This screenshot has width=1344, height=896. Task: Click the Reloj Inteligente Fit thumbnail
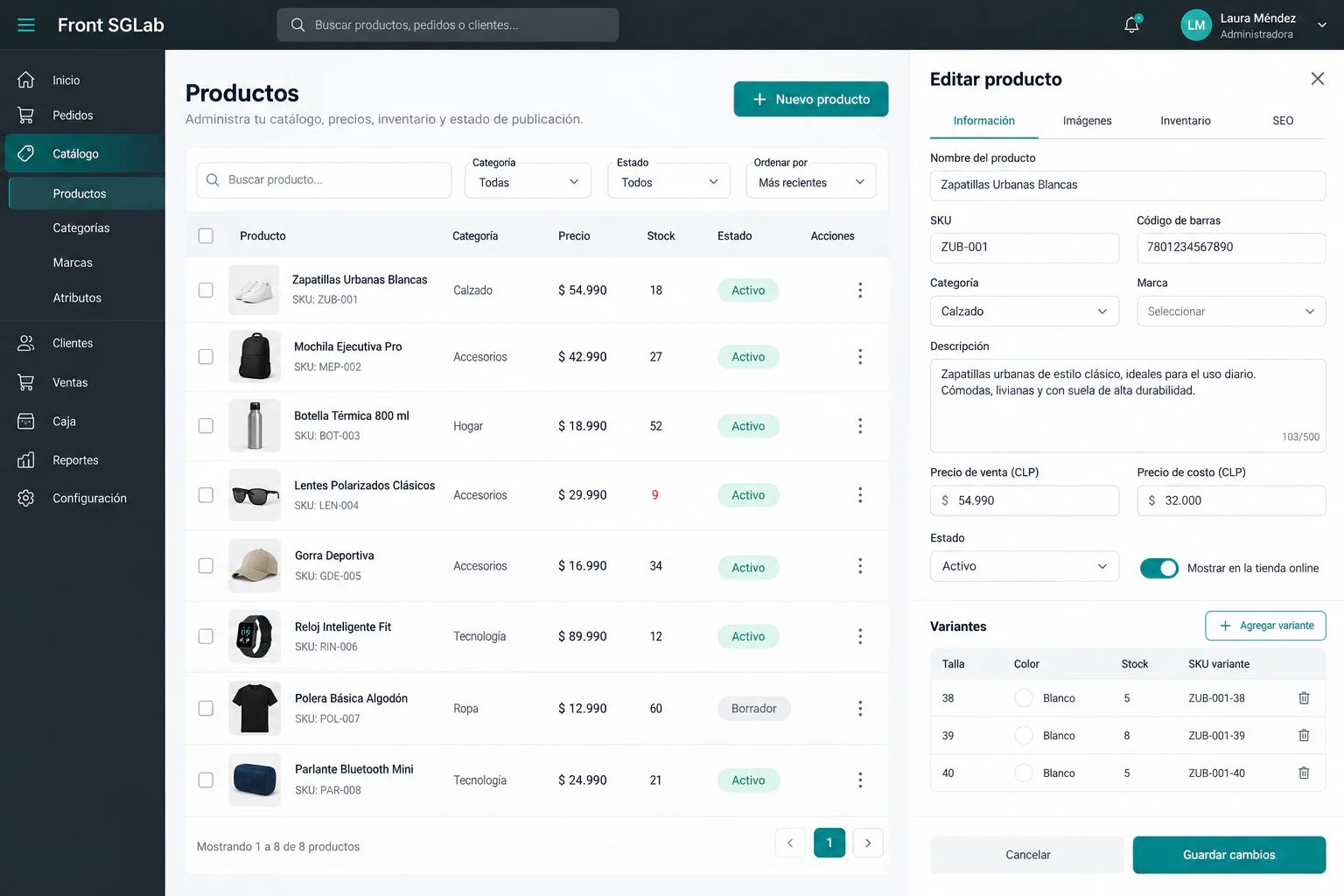255,636
